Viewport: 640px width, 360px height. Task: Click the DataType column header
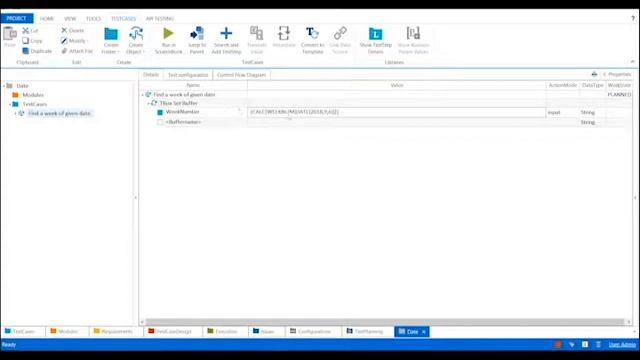pyautogui.click(x=593, y=85)
